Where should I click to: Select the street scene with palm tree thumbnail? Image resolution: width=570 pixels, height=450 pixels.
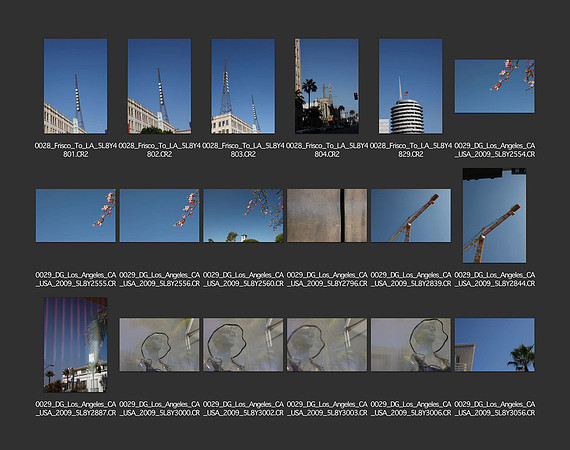[327, 86]
